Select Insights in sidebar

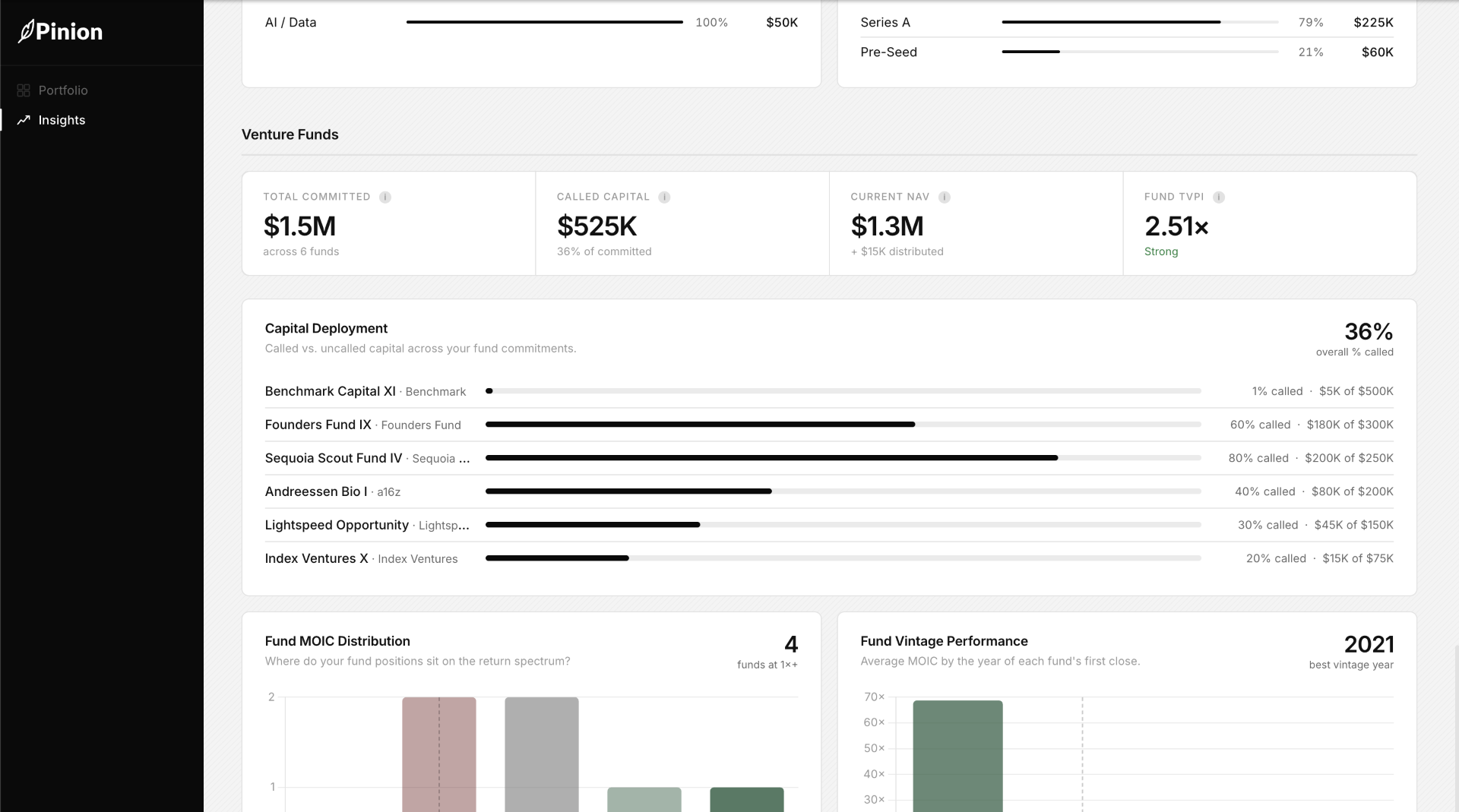(x=62, y=120)
